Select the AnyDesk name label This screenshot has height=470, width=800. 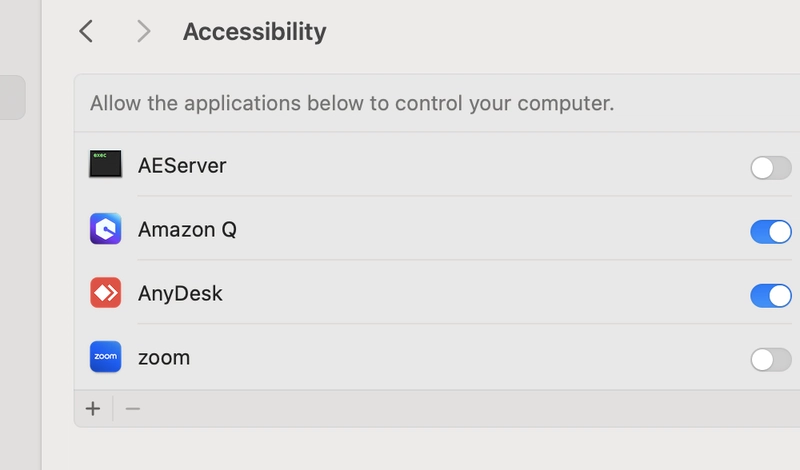[x=180, y=293]
